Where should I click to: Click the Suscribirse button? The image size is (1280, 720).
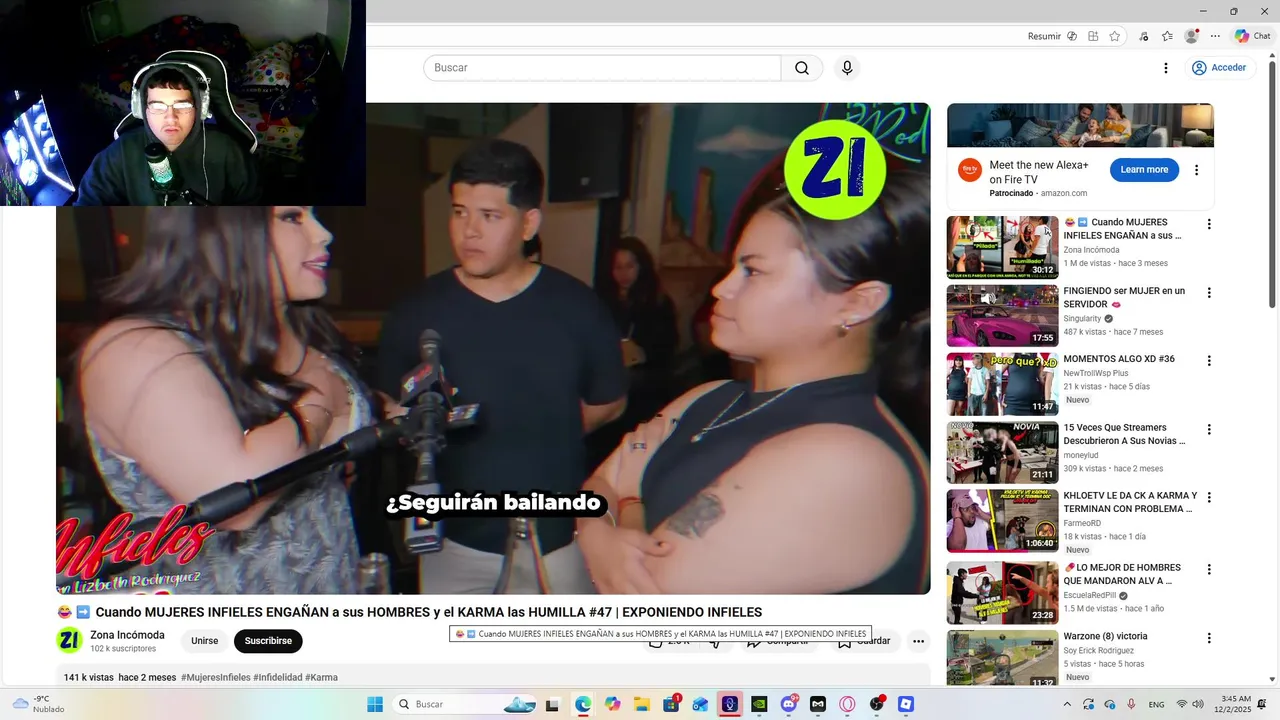pyautogui.click(x=268, y=641)
